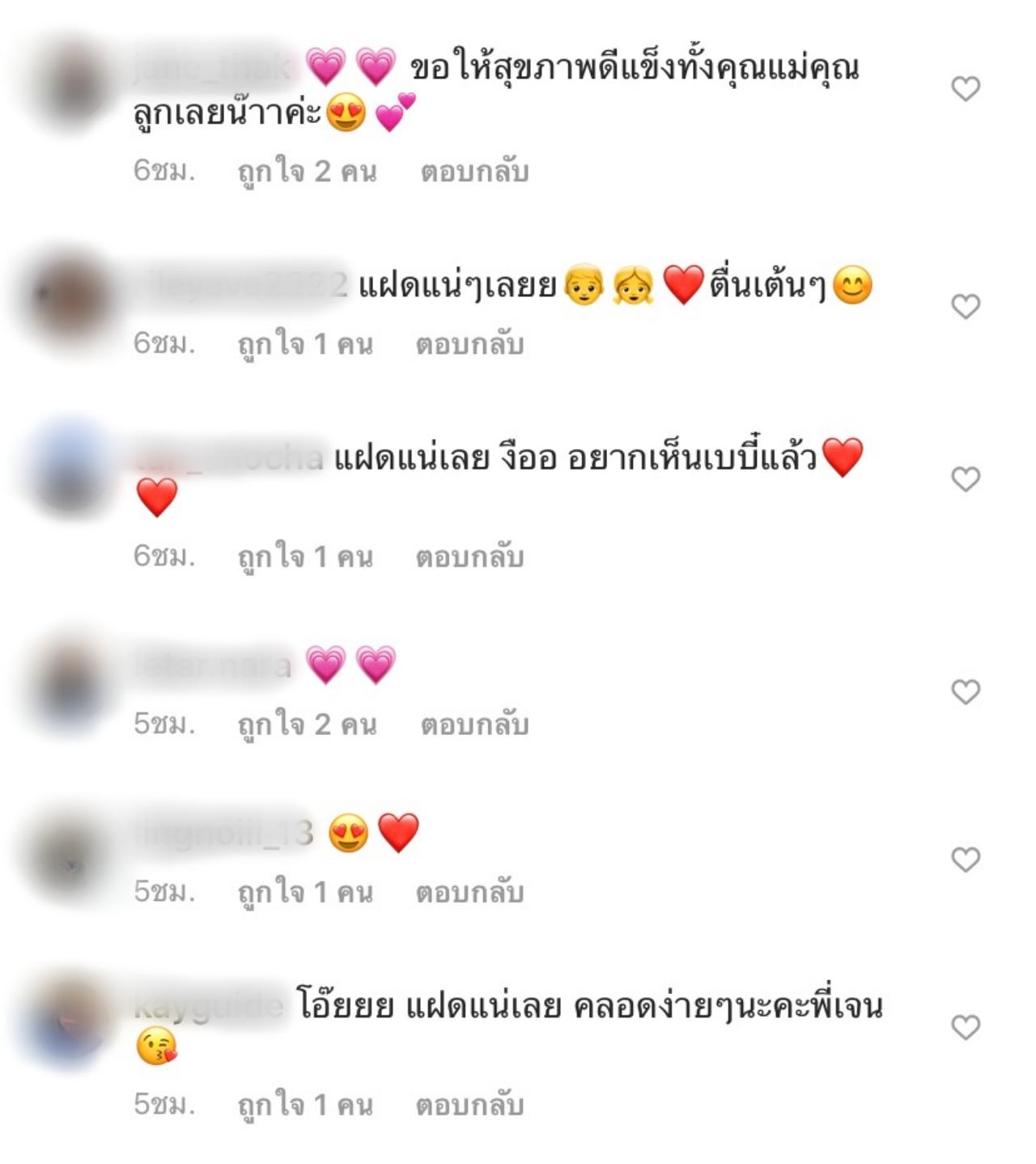View 1 like on 'ตื่นเต้นๆ' comment
The image size is (1036, 1164).
305,344
